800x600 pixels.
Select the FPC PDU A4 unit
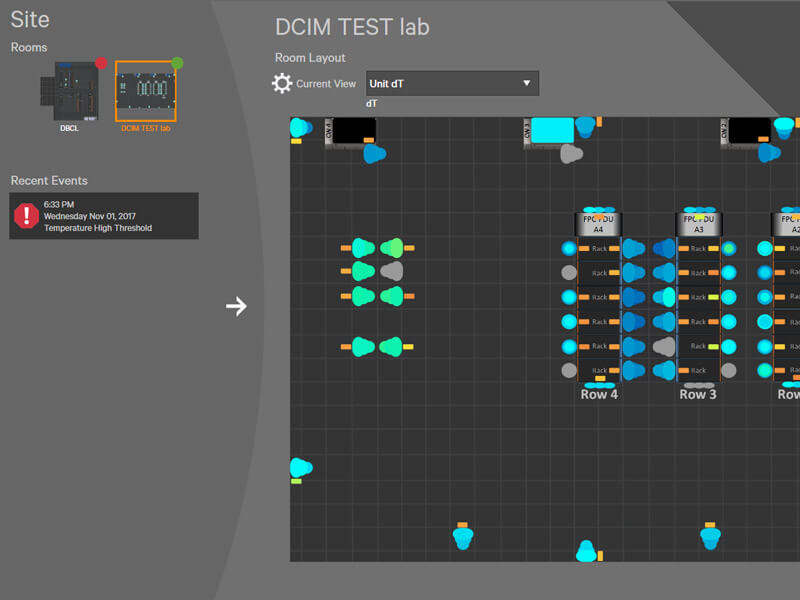pos(598,223)
